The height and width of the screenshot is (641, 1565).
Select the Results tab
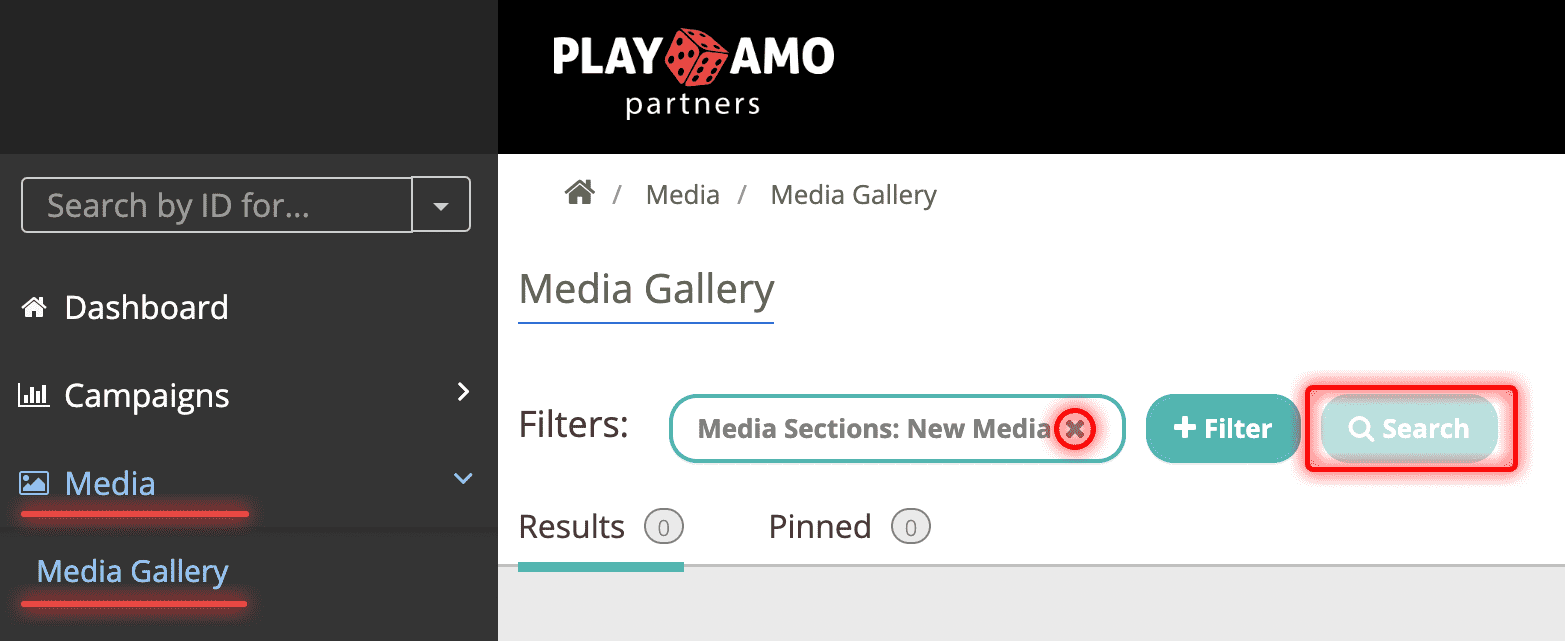pos(571,526)
